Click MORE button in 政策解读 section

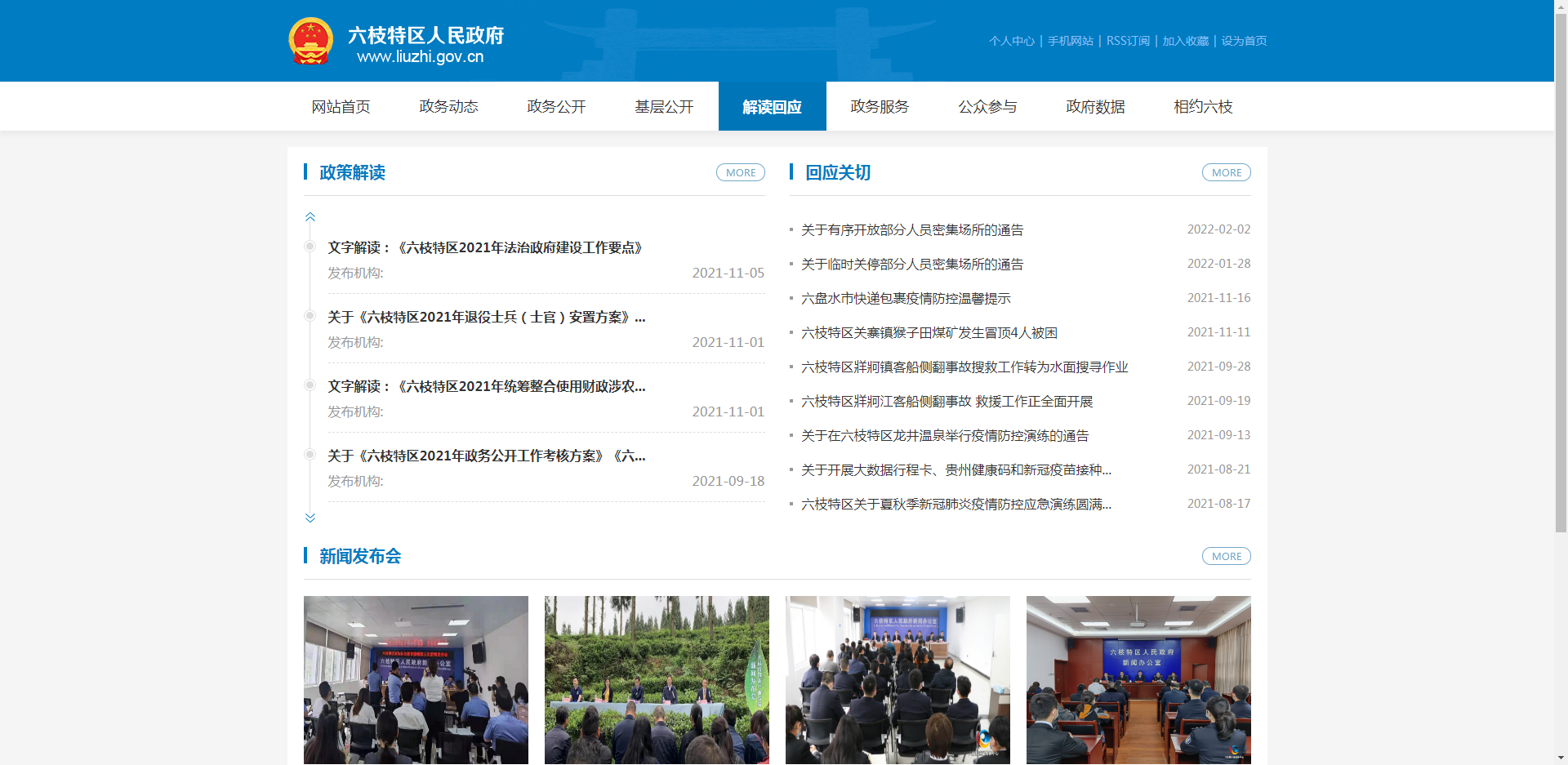click(740, 172)
